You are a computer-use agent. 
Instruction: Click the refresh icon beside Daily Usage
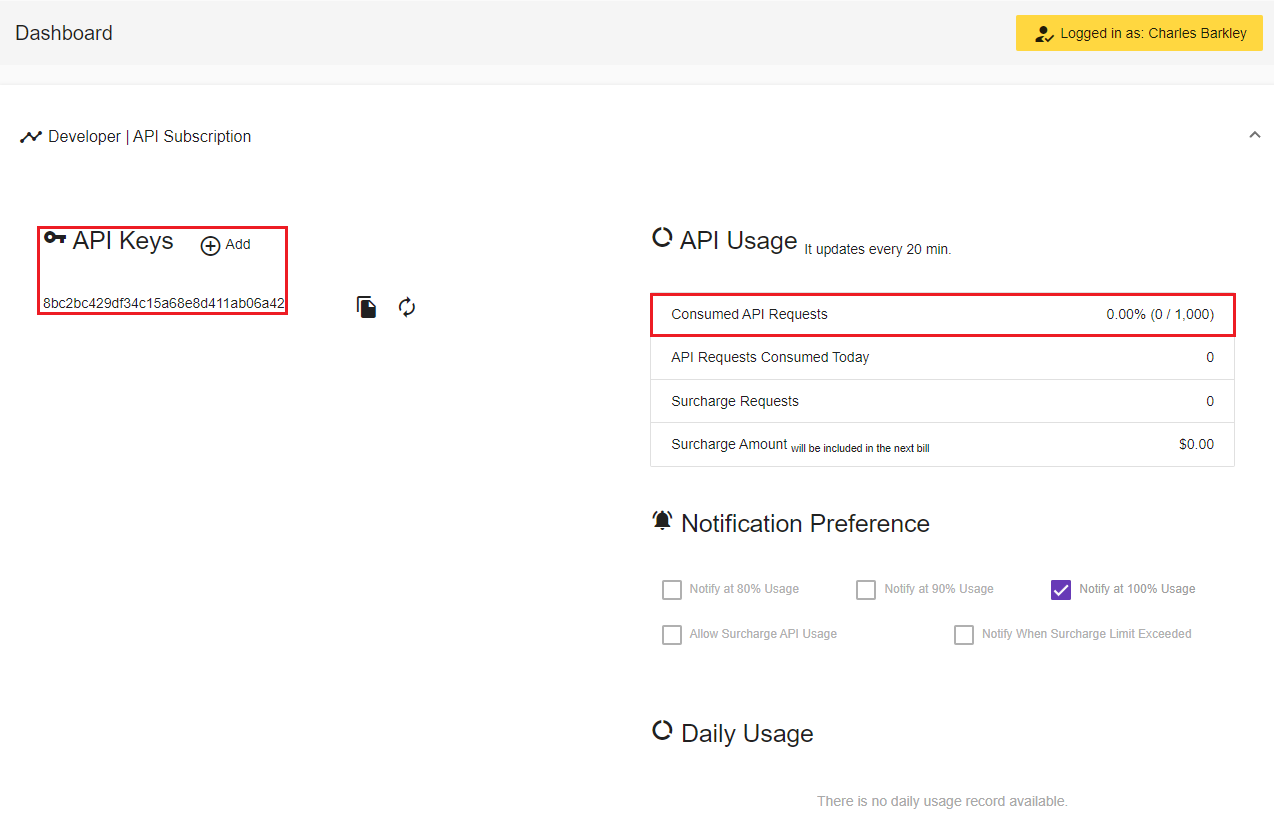coord(662,731)
